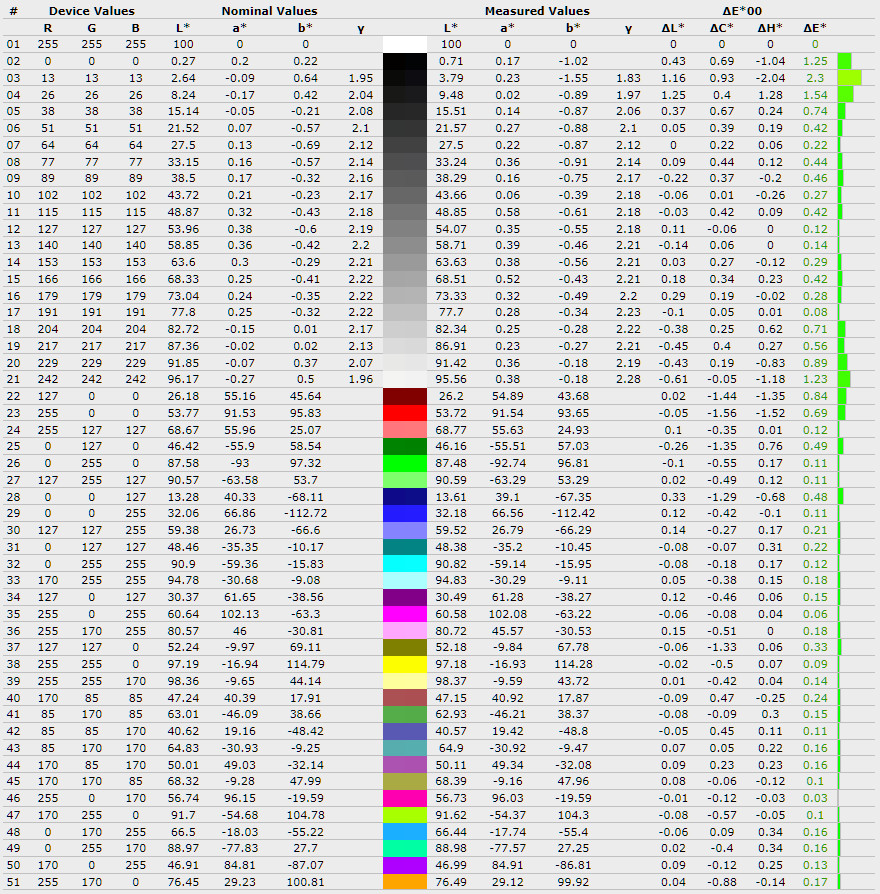Click the ΔH* column header

click(769, 28)
